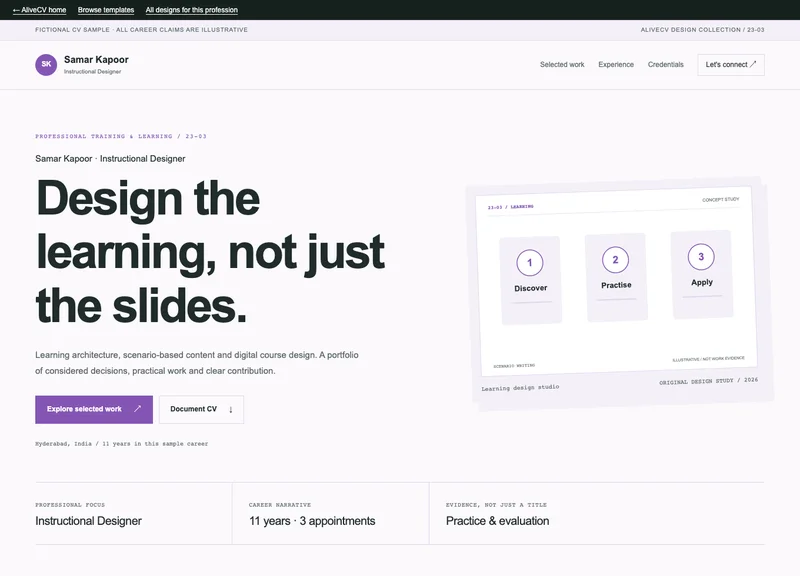Click the Explore selected work button
The height and width of the screenshot is (576, 800).
click(x=94, y=409)
